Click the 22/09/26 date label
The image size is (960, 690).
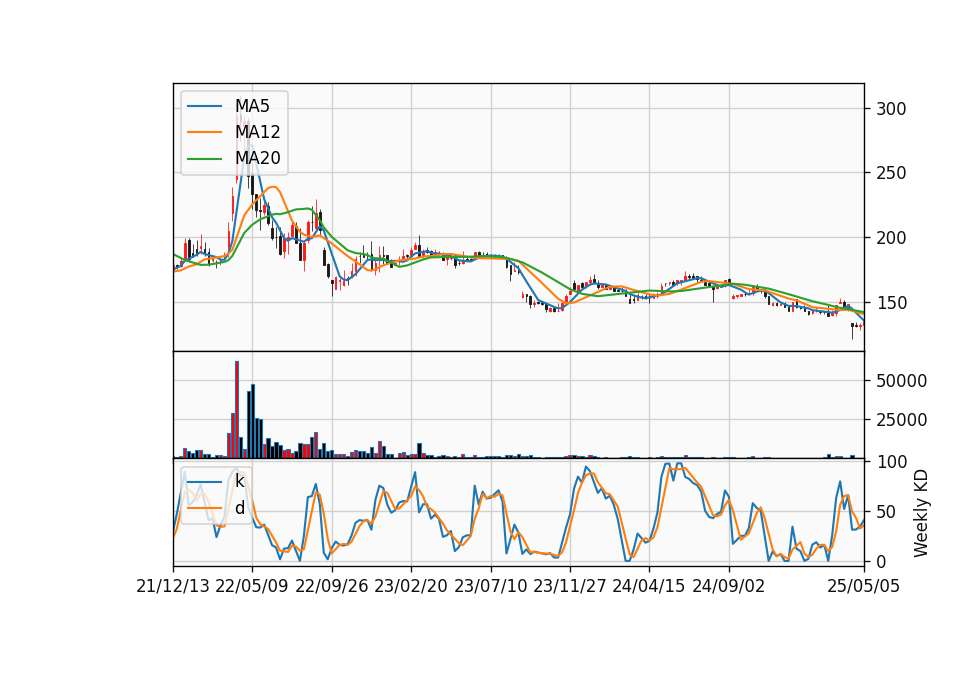[331, 586]
